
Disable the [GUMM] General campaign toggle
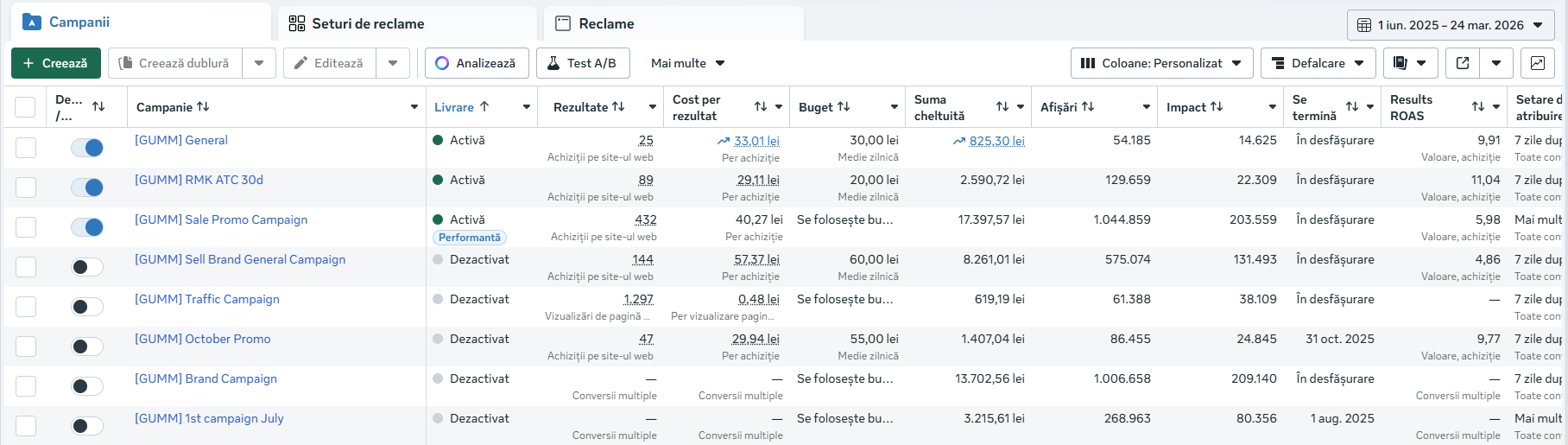[87, 148]
